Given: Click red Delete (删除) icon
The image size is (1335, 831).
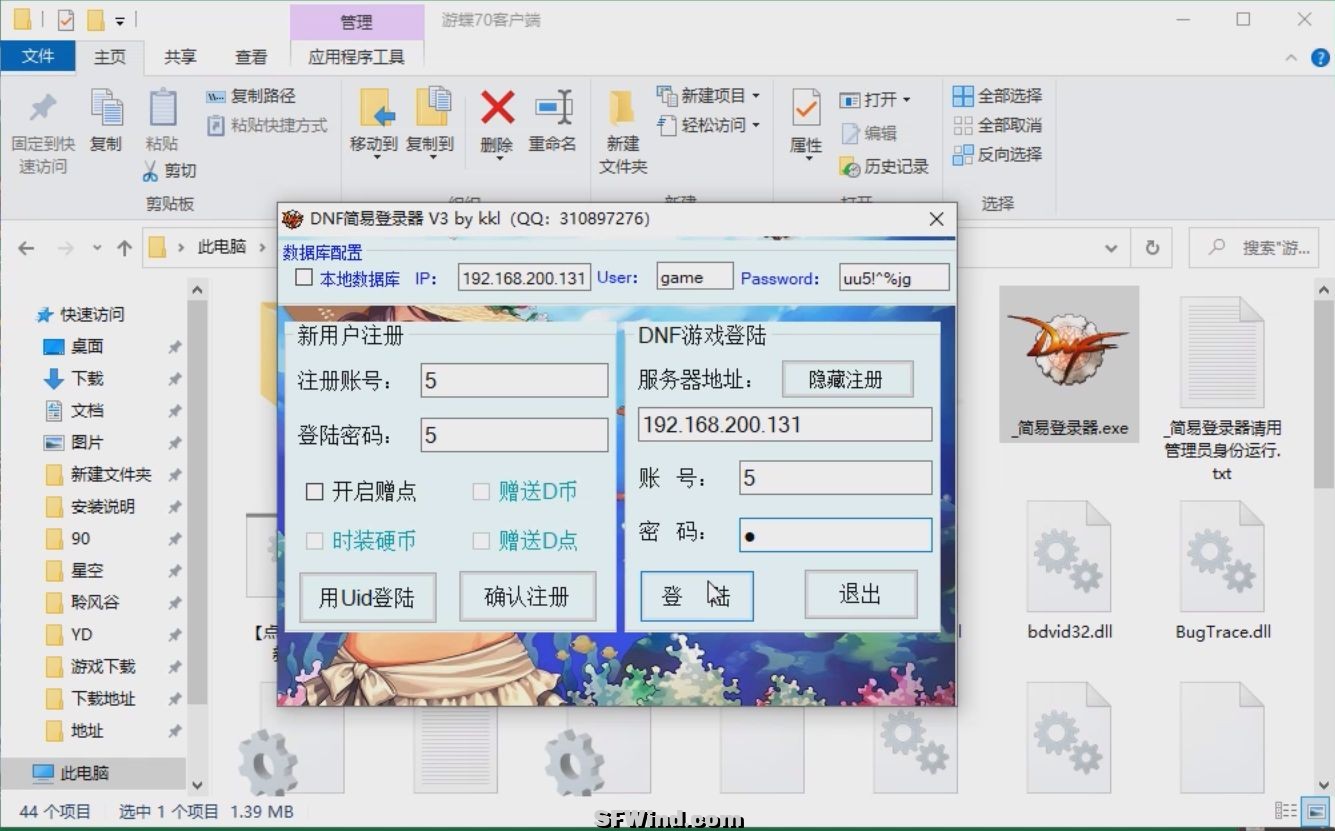Looking at the screenshot, I should coord(497,108).
